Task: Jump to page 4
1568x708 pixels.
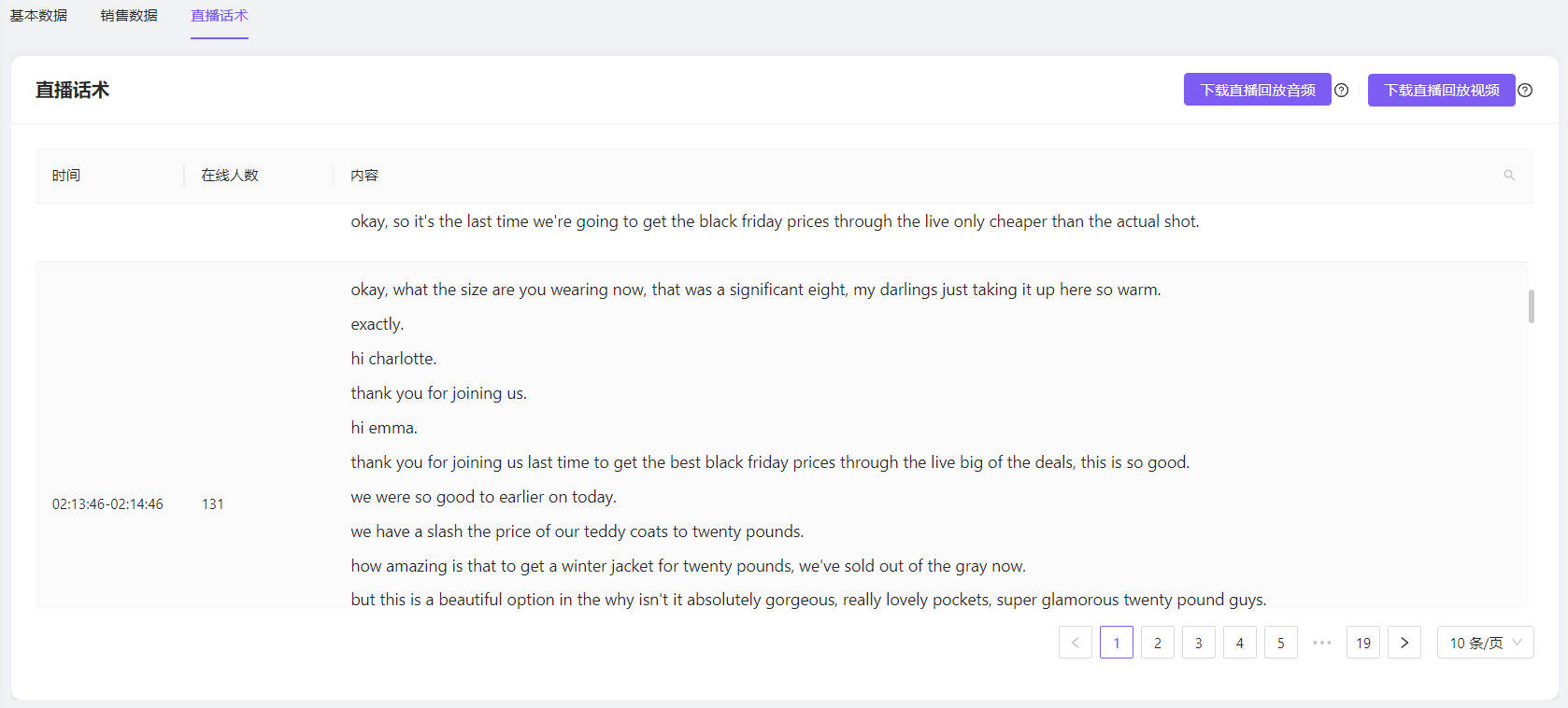Action: click(x=1240, y=643)
